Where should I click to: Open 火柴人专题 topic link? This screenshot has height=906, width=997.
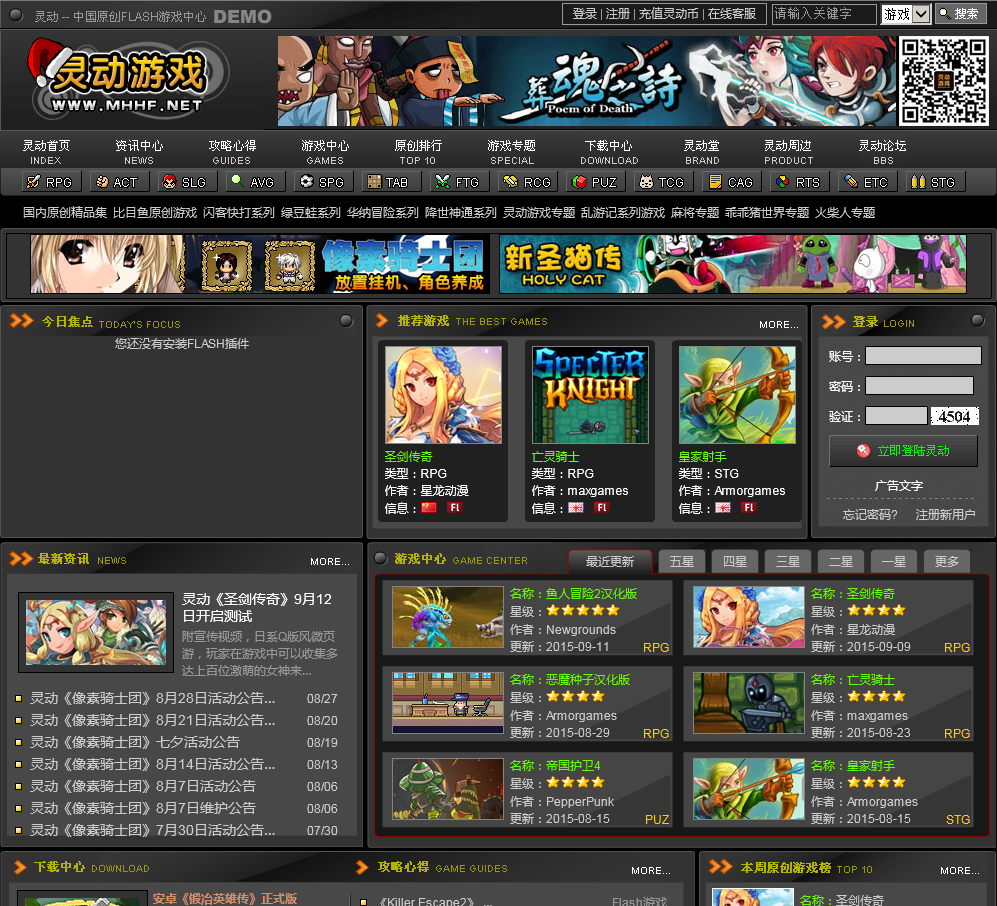pos(845,212)
